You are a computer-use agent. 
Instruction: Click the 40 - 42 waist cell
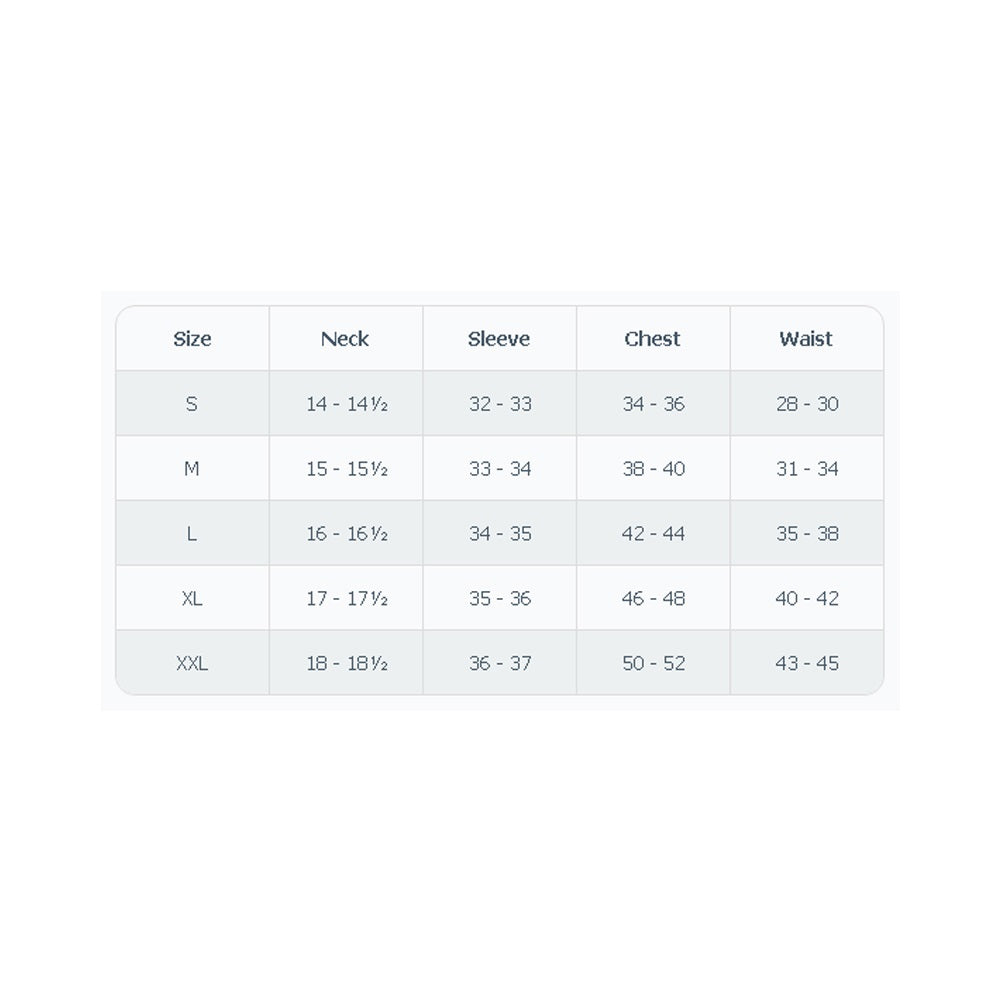pos(807,599)
